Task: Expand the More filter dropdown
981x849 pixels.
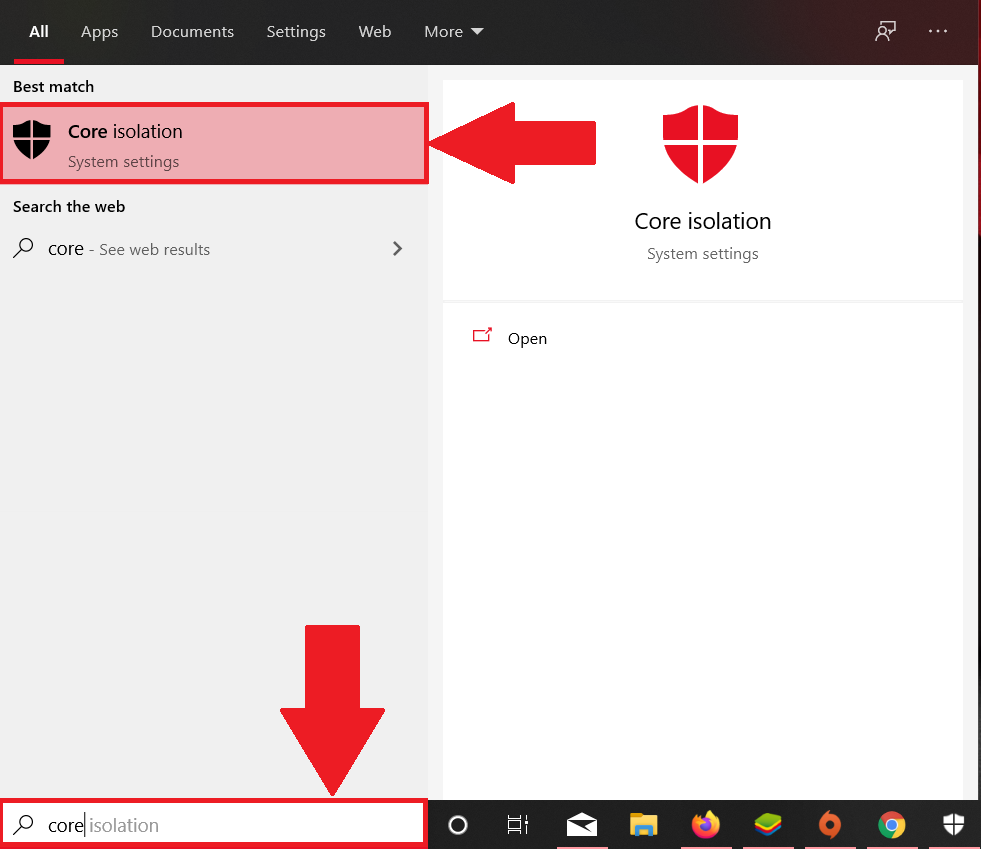Action: coord(452,31)
